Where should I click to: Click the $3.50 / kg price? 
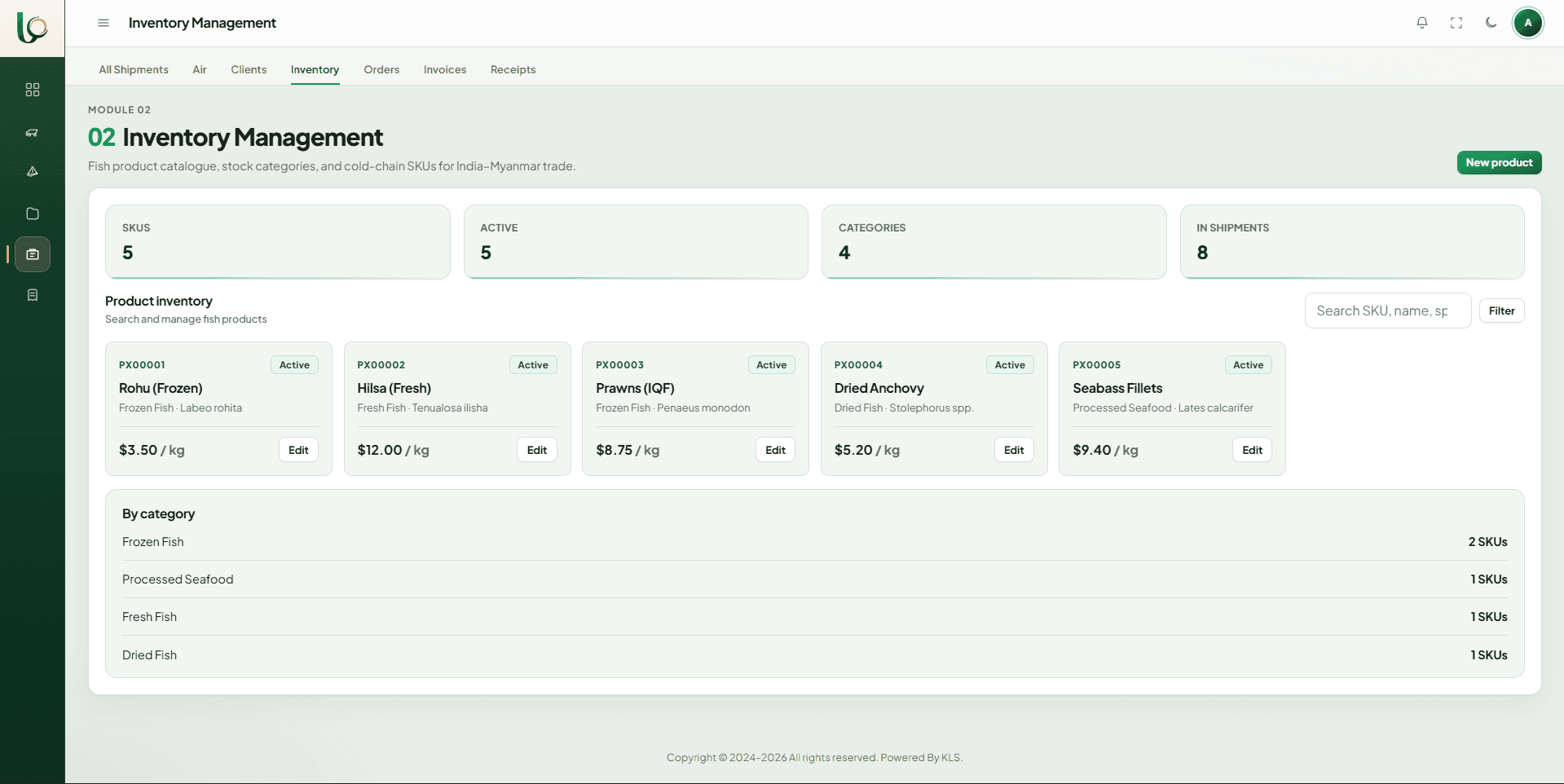pyautogui.click(x=152, y=450)
